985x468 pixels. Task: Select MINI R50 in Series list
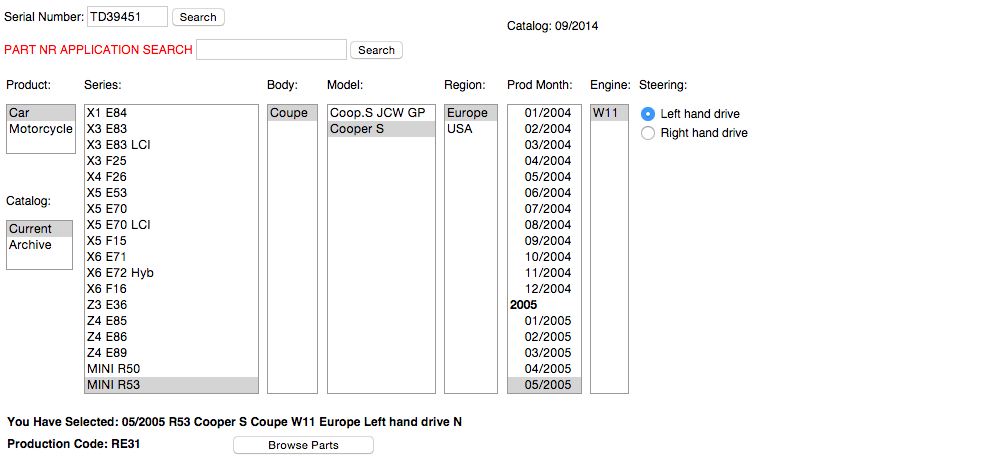113,369
